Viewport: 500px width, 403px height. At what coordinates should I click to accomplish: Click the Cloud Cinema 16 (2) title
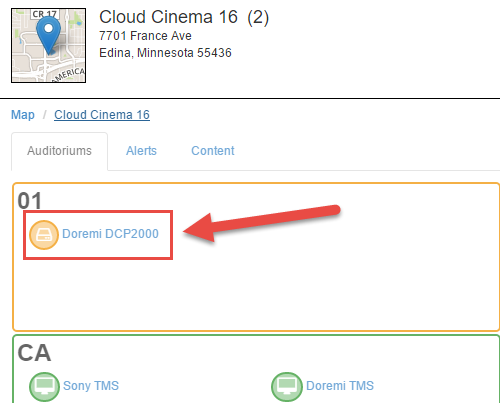pyautogui.click(x=184, y=17)
